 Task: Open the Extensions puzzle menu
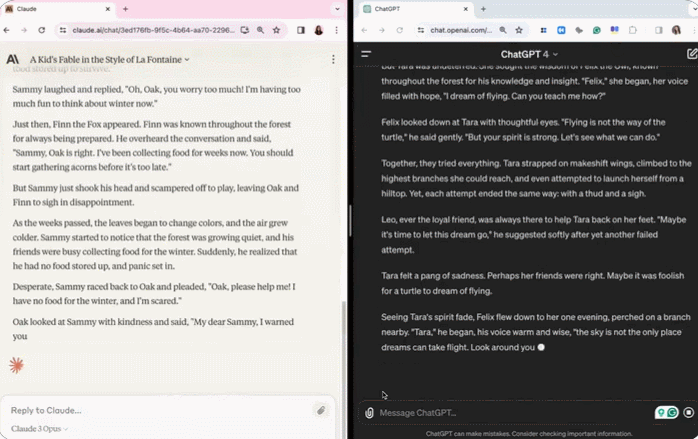pyautogui.click(x=633, y=30)
